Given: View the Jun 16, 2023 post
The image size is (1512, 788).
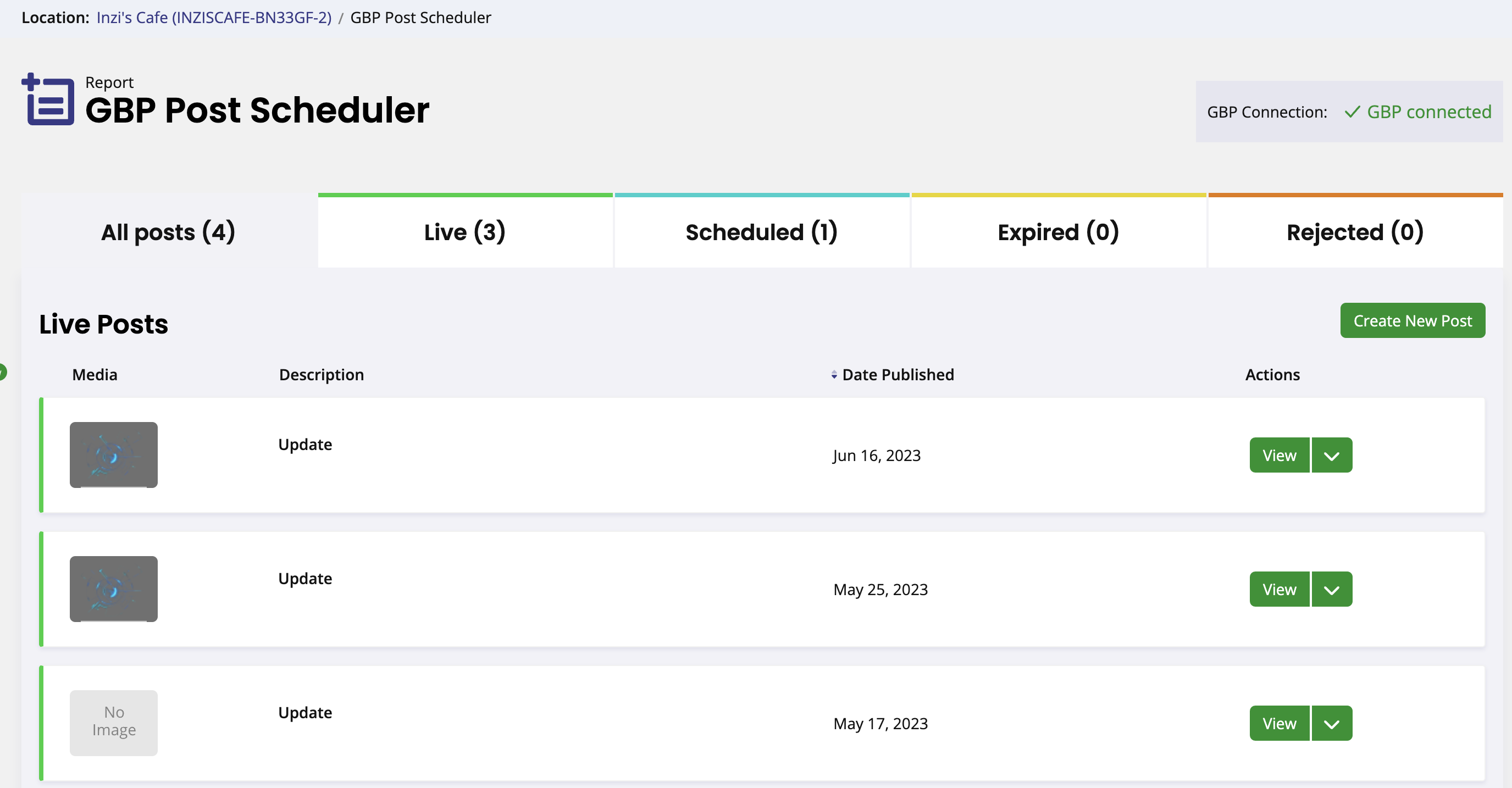Looking at the screenshot, I should 1280,455.
